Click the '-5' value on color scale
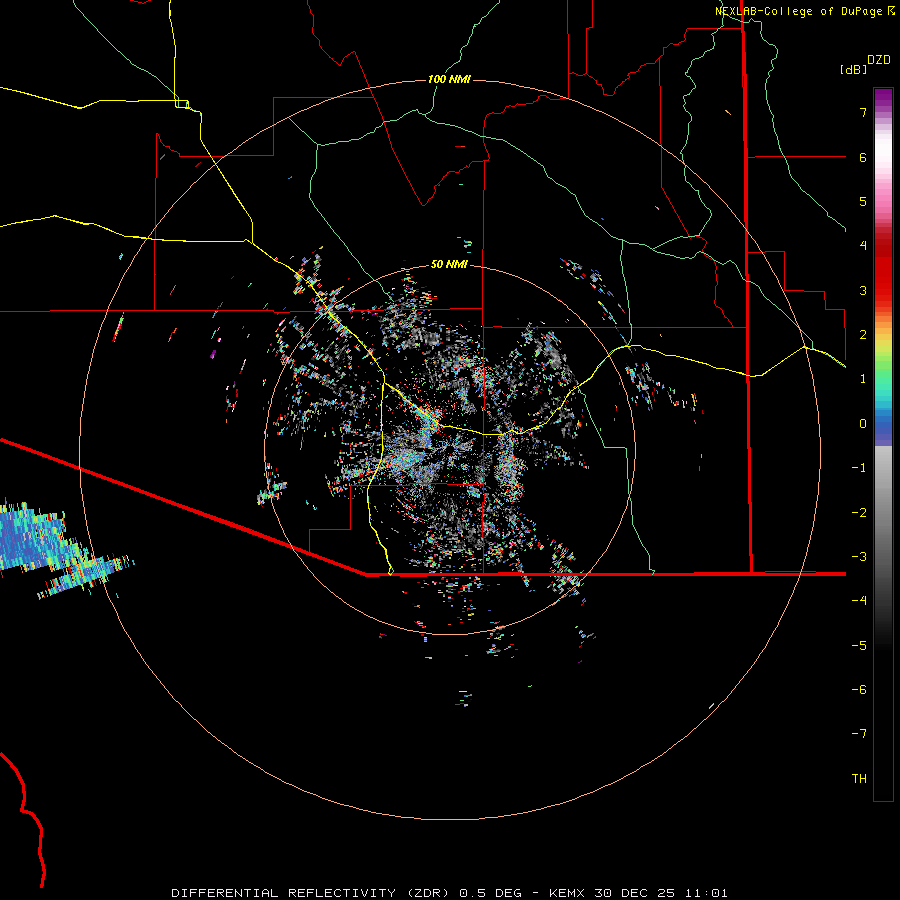Screen dimensions: 900x900 pyautogui.click(x=859, y=646)
